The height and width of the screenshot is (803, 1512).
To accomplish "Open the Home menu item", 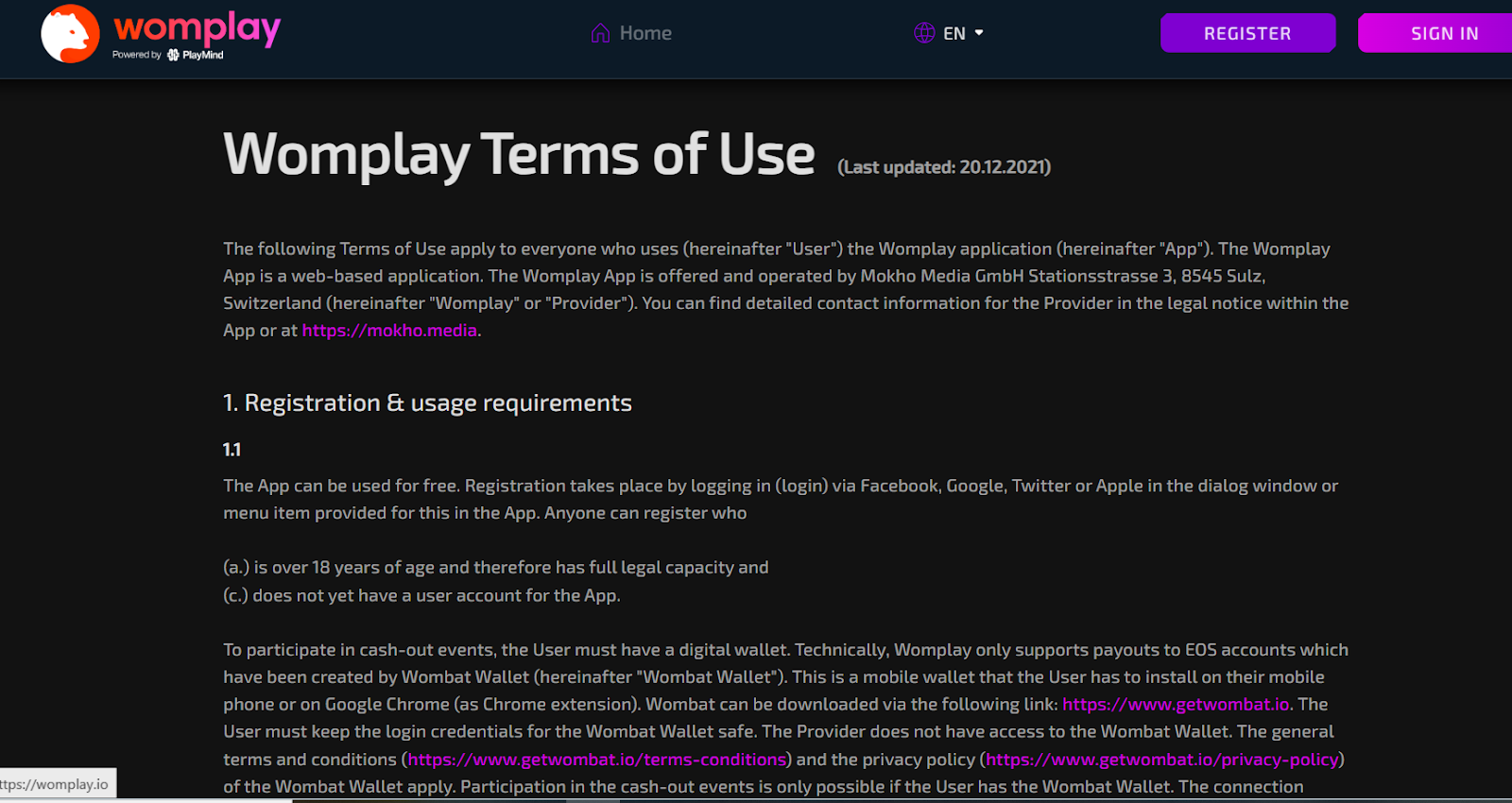I will (645, 33).
